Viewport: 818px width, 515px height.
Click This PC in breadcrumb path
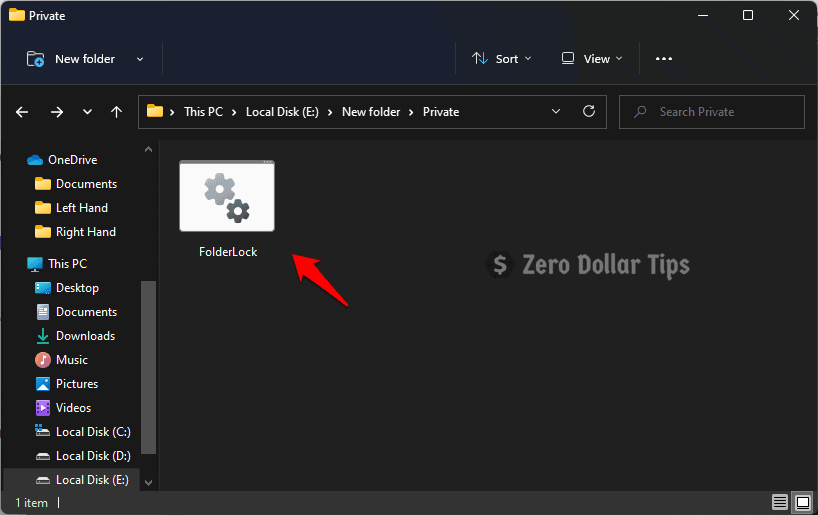[x=203, y=112]
